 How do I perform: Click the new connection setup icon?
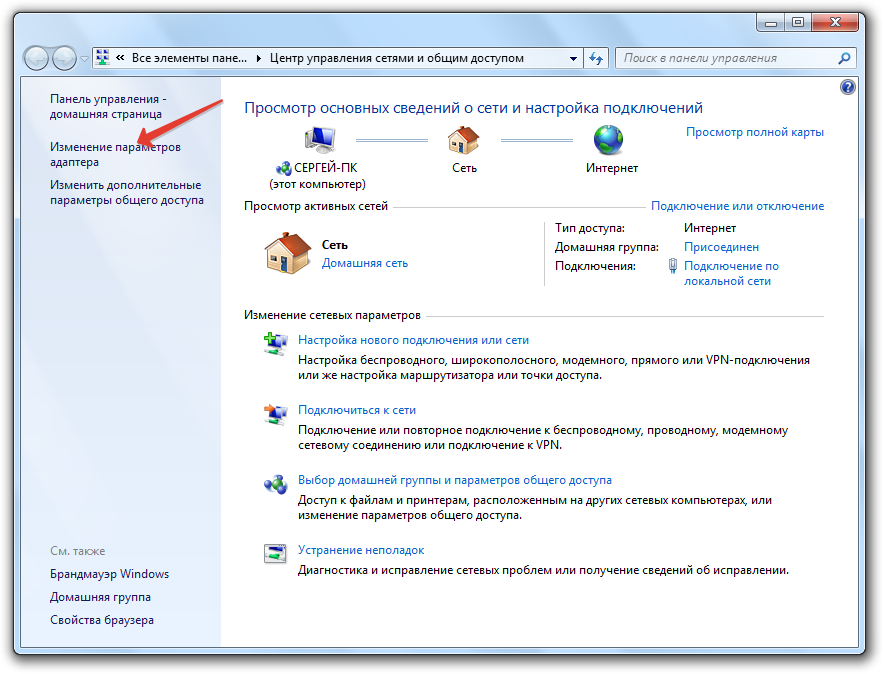pos(275,343)
